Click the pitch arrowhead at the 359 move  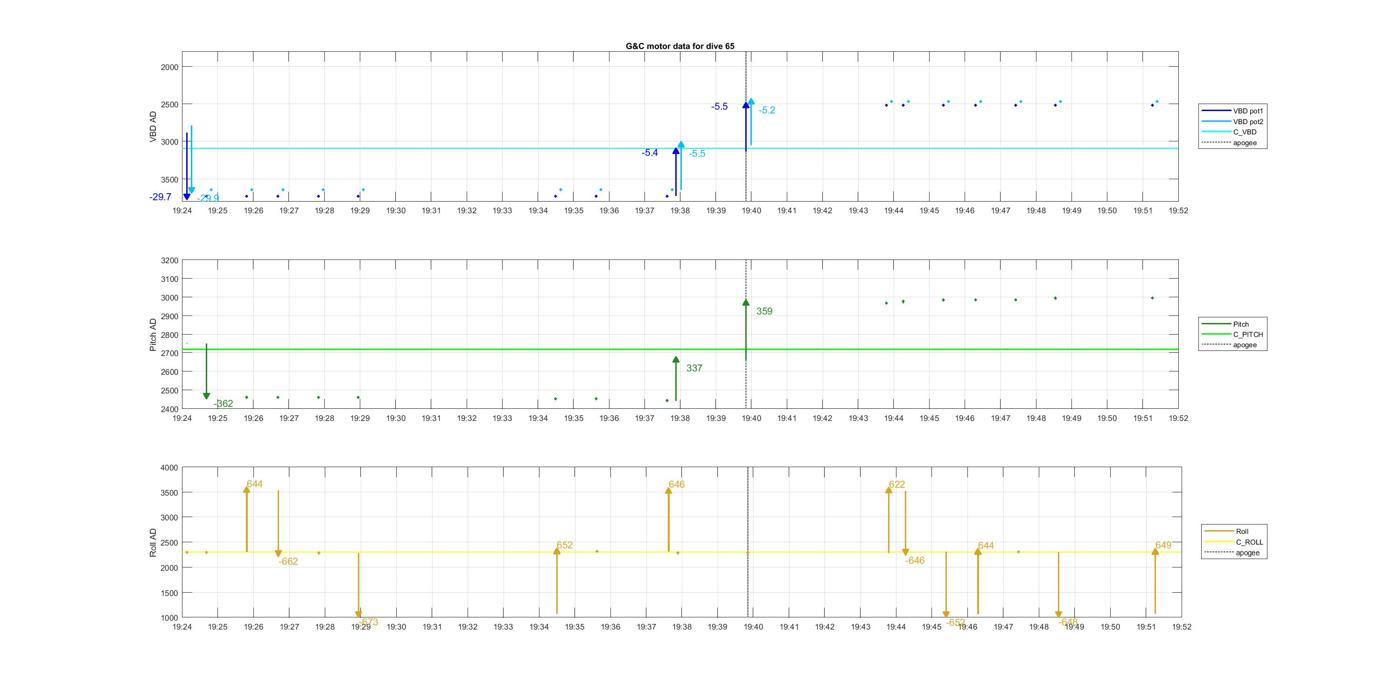point(746,302)
